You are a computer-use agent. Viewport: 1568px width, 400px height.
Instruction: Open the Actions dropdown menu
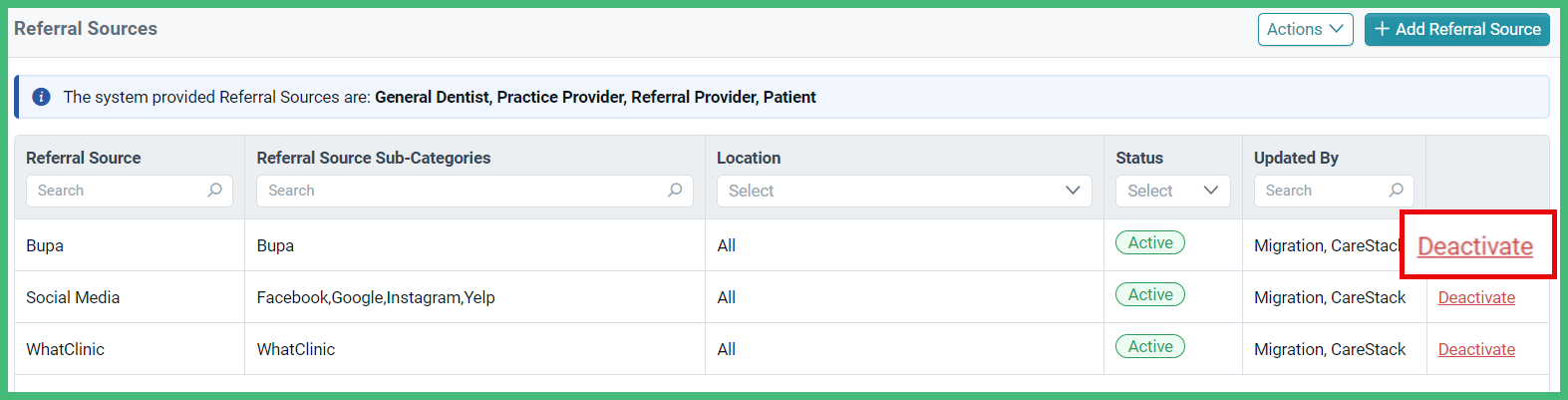pos(1305,30)
